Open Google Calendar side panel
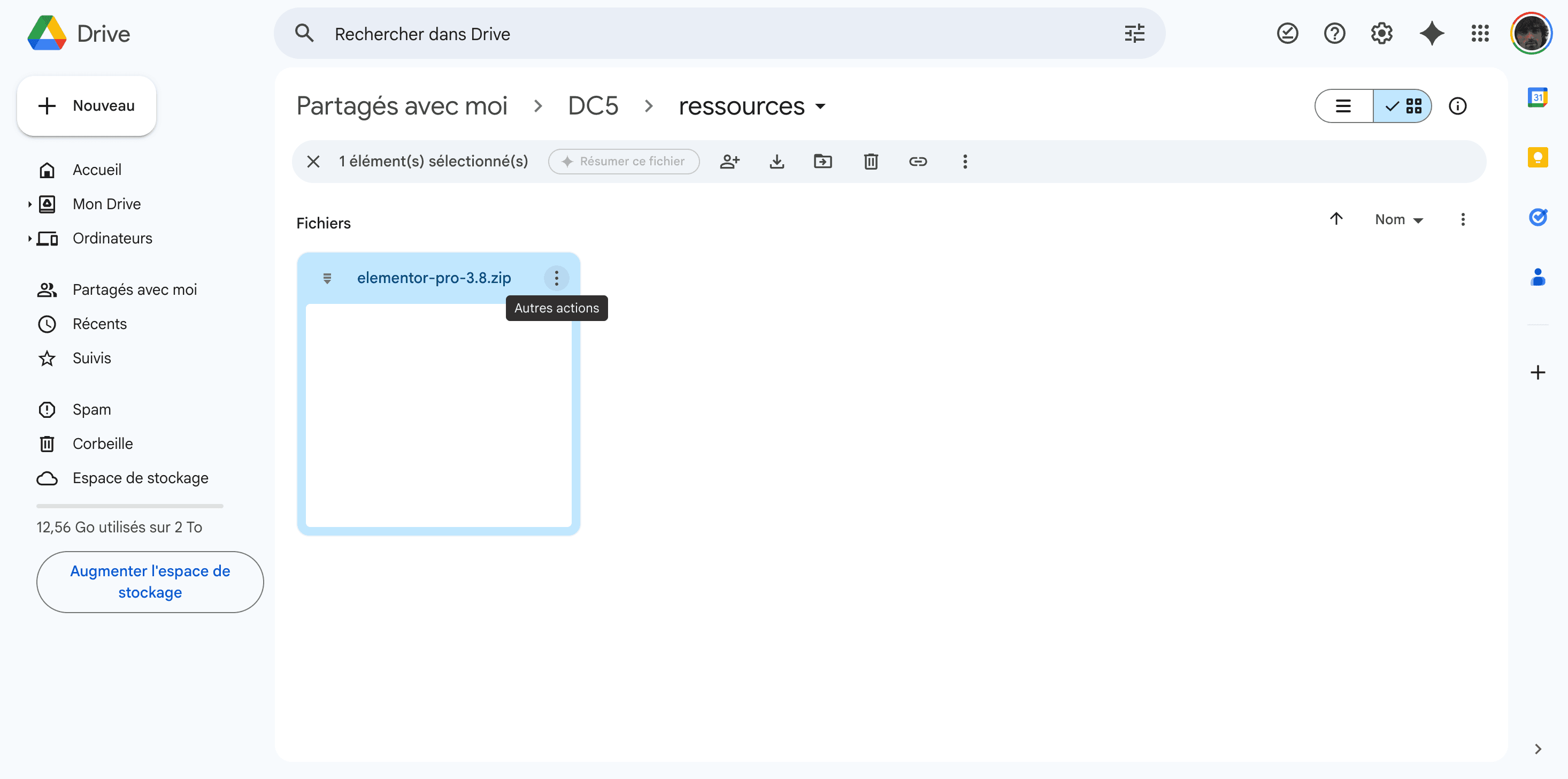This screenshot has height=779, width=1568. [1538, 97]
